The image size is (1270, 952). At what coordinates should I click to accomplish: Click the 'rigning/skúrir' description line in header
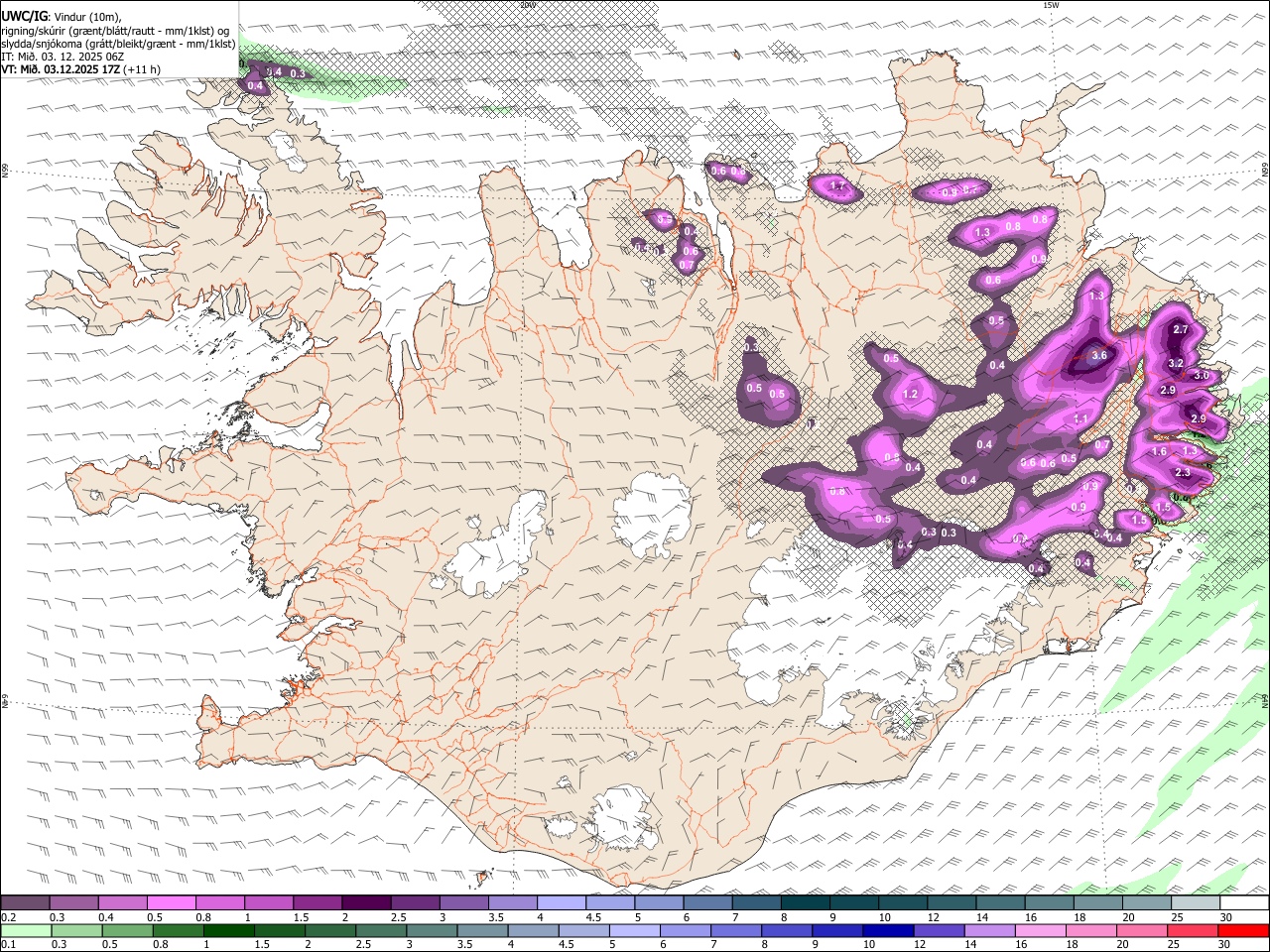click(115, 30)
